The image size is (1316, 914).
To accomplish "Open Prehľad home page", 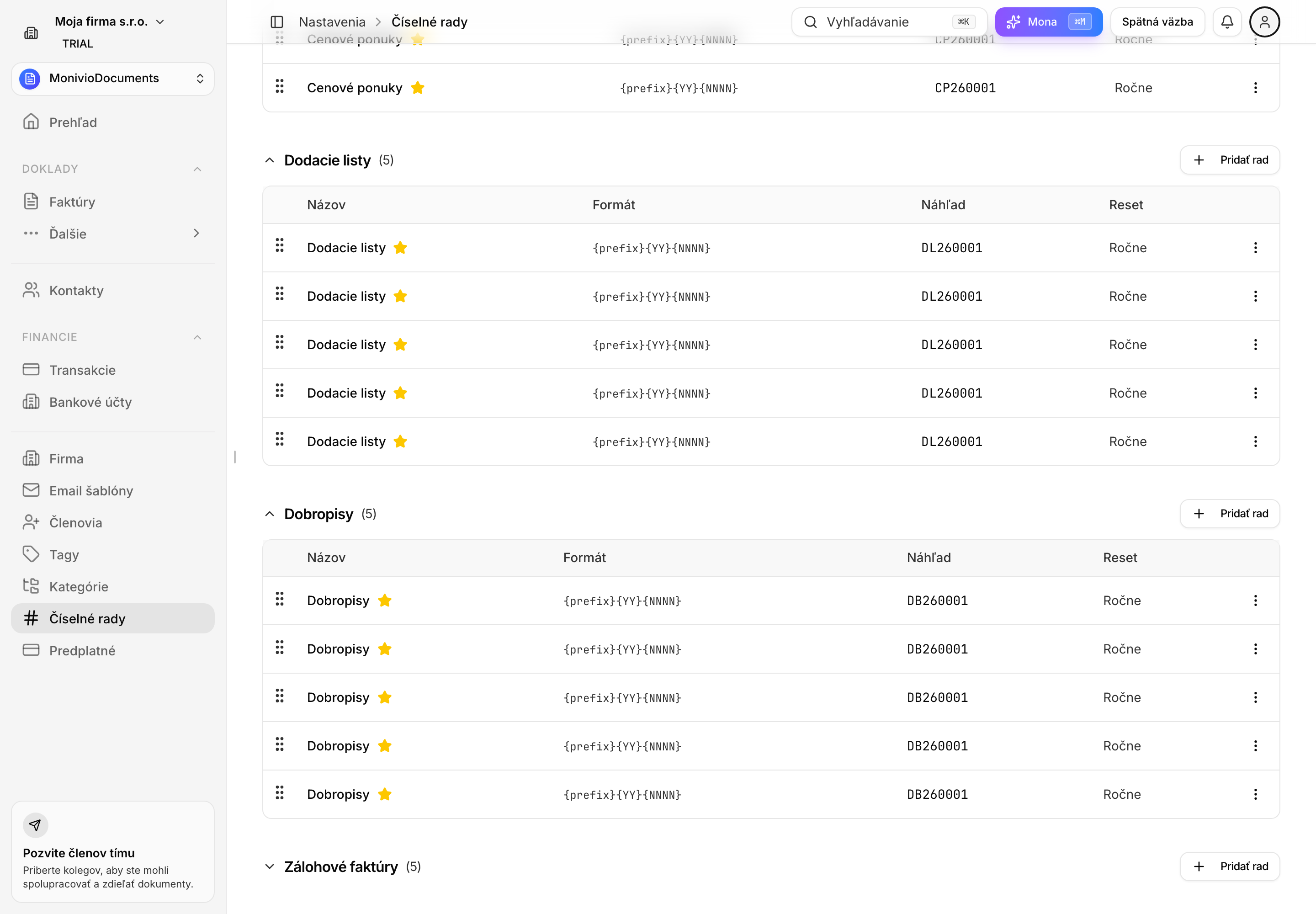I will [113, 122].
